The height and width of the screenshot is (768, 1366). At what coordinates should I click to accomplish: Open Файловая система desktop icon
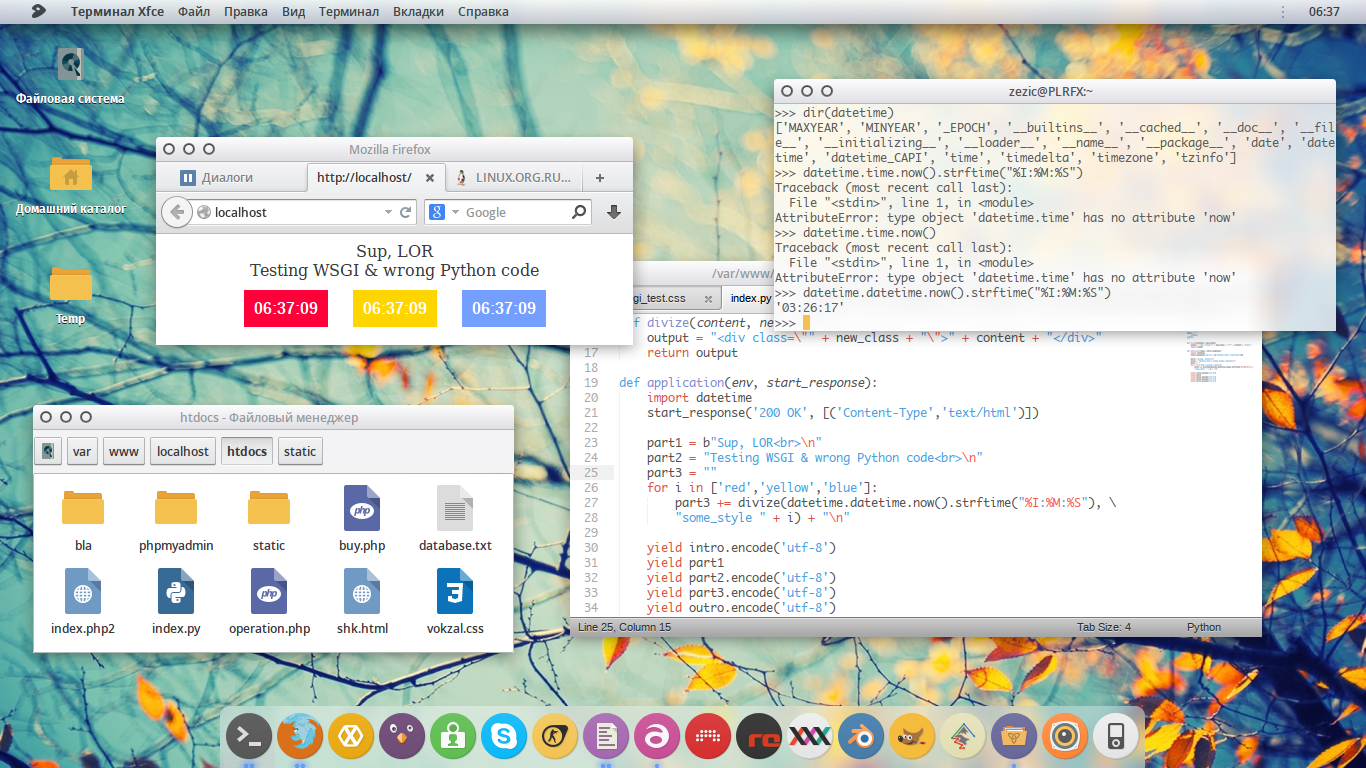(70, 76)
